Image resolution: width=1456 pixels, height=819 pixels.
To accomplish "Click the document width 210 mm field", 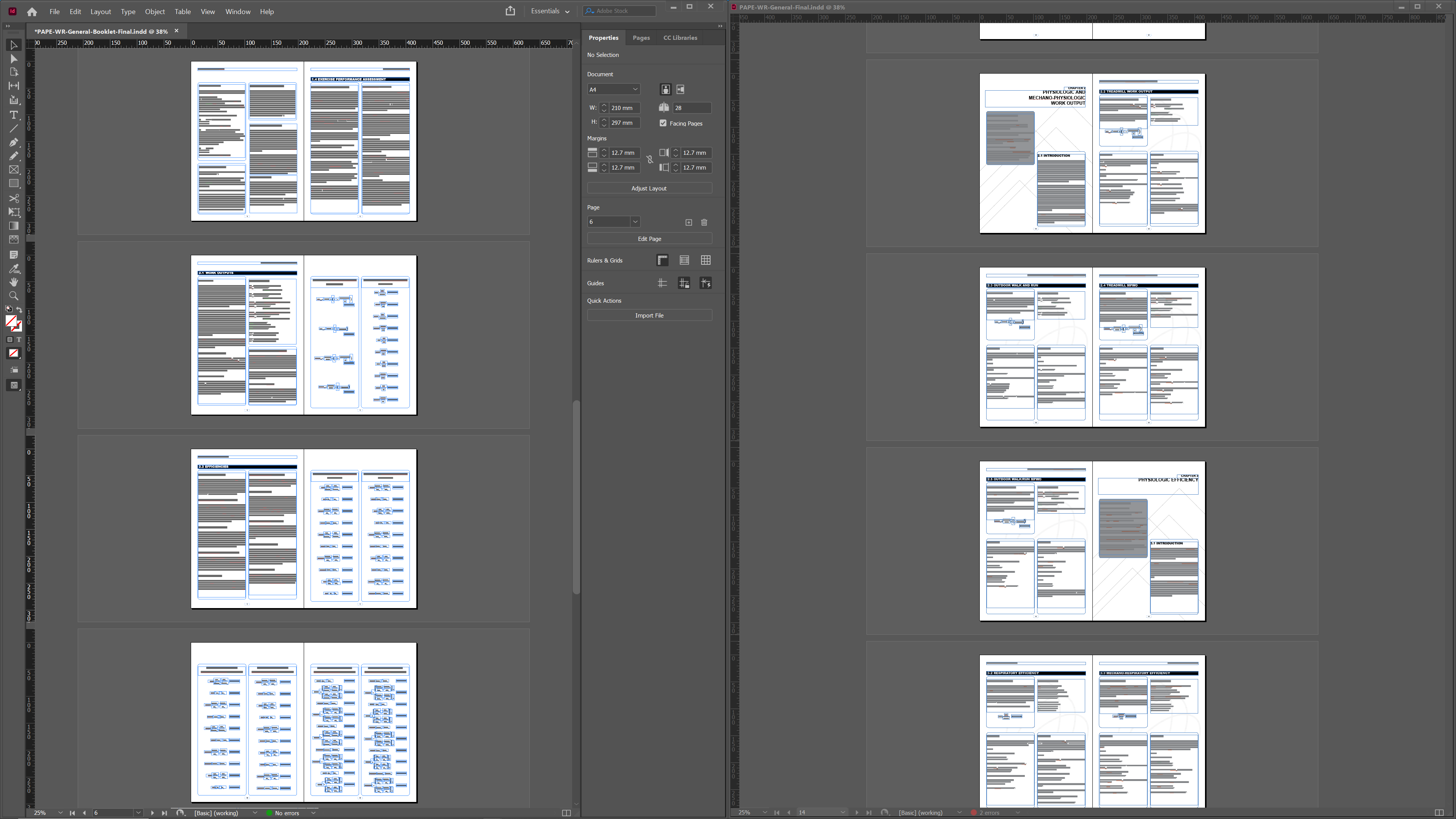I will tap(625, 108).
